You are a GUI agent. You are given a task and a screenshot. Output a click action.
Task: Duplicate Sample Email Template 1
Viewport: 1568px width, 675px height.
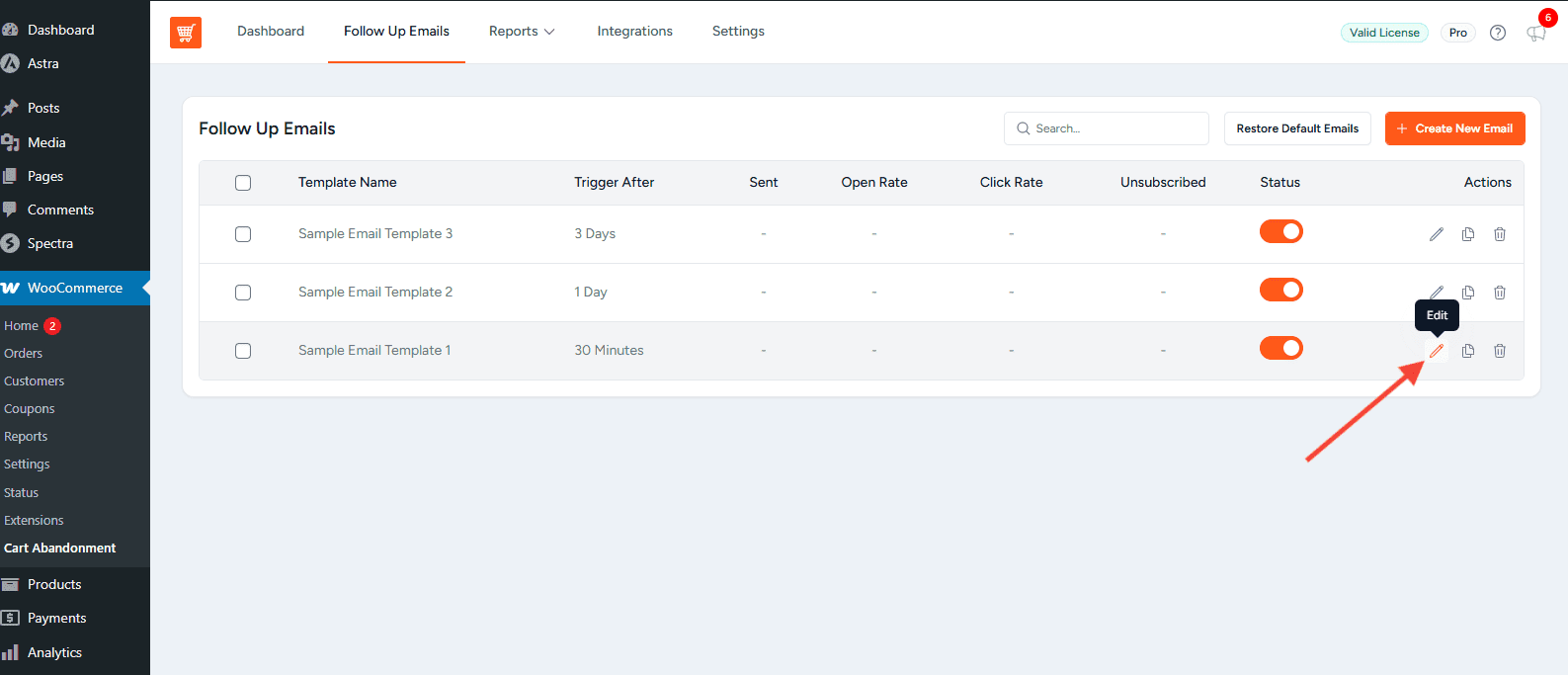point(1468,351)
